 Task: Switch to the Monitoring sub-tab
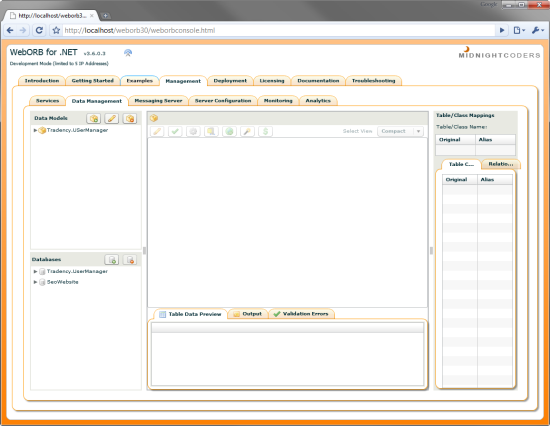click(278, 101)
